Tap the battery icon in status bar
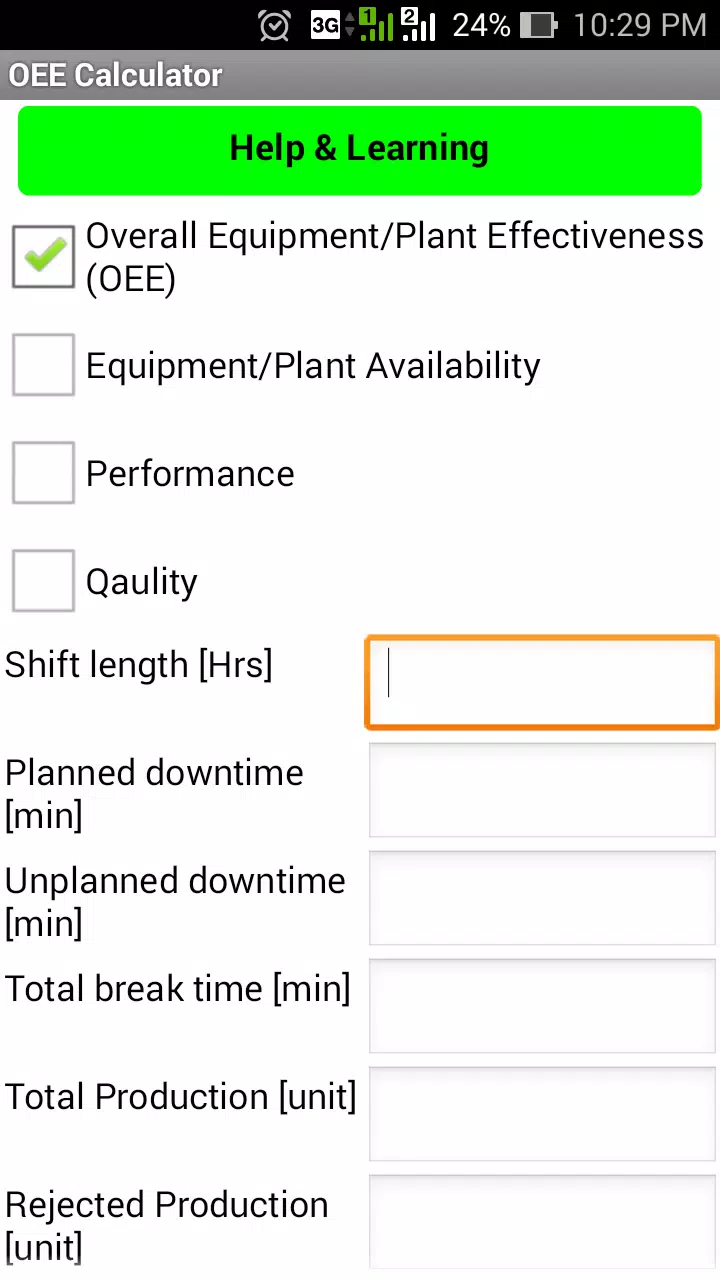720x1280 pixels. (539, 25)
